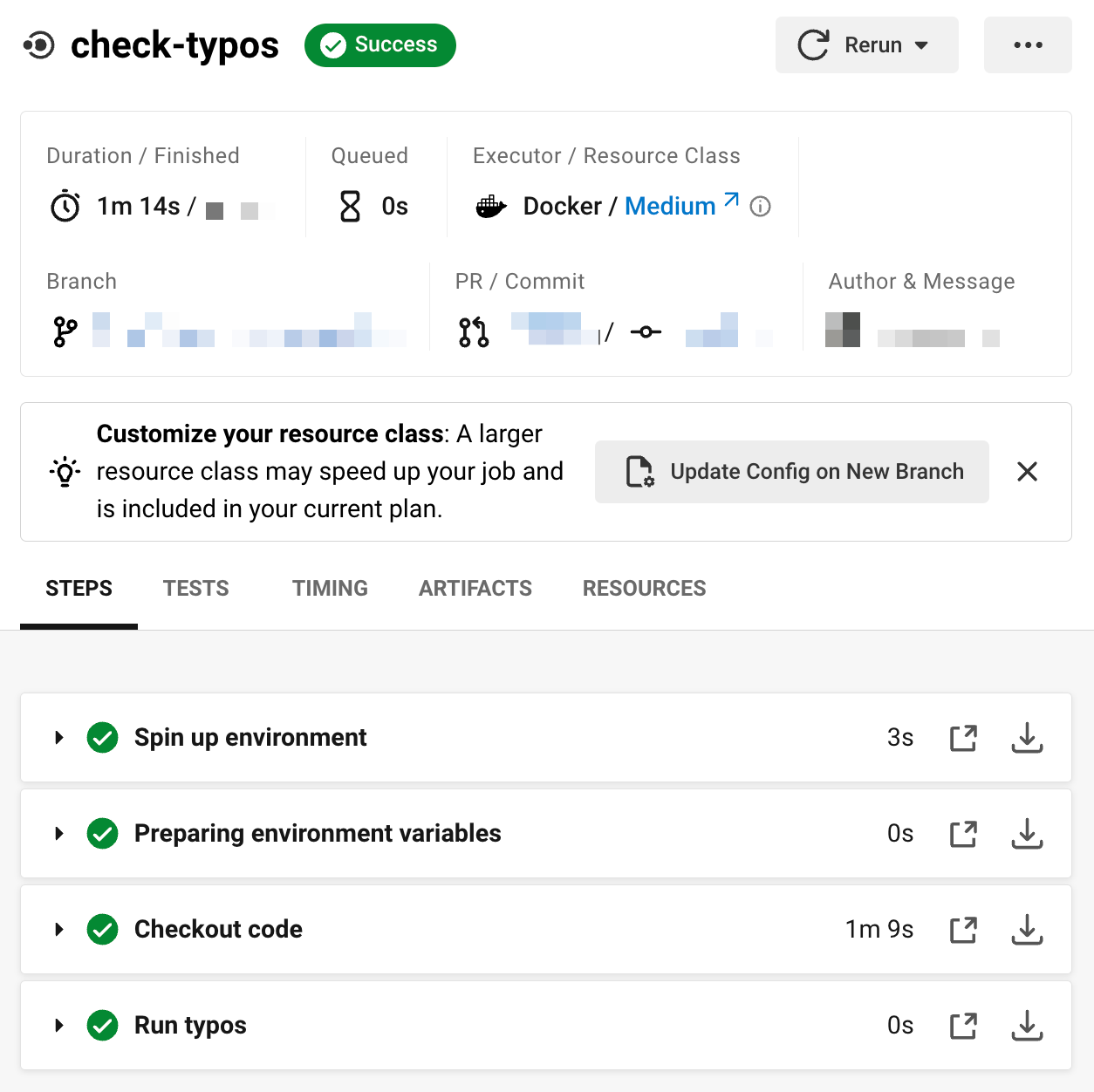Switch to the TIMING tab

(x=330, y=589)
